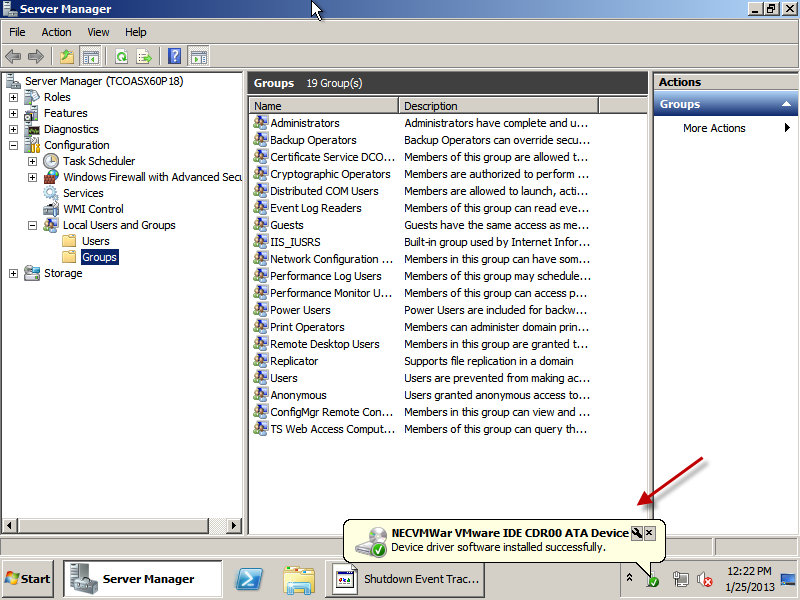Click More Actions in Actions pane
The image size is (800, 600).
[714, 128]
